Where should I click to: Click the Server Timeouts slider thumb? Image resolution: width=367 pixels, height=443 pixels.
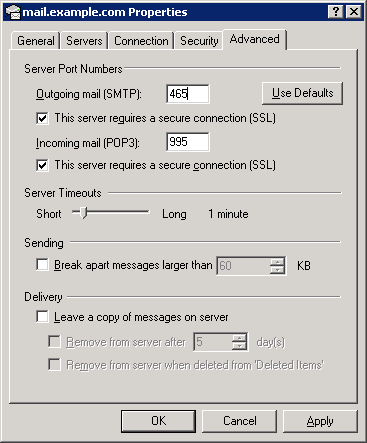pos(84,213)
